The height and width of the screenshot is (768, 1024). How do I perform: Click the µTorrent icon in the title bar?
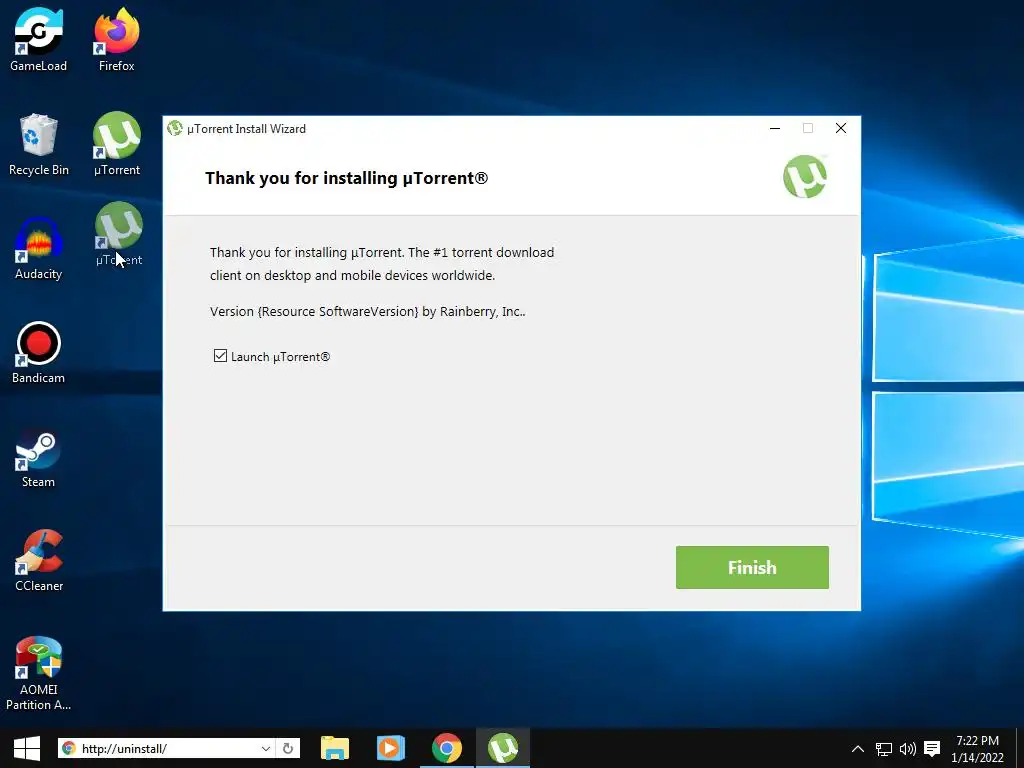click(174, 128)
